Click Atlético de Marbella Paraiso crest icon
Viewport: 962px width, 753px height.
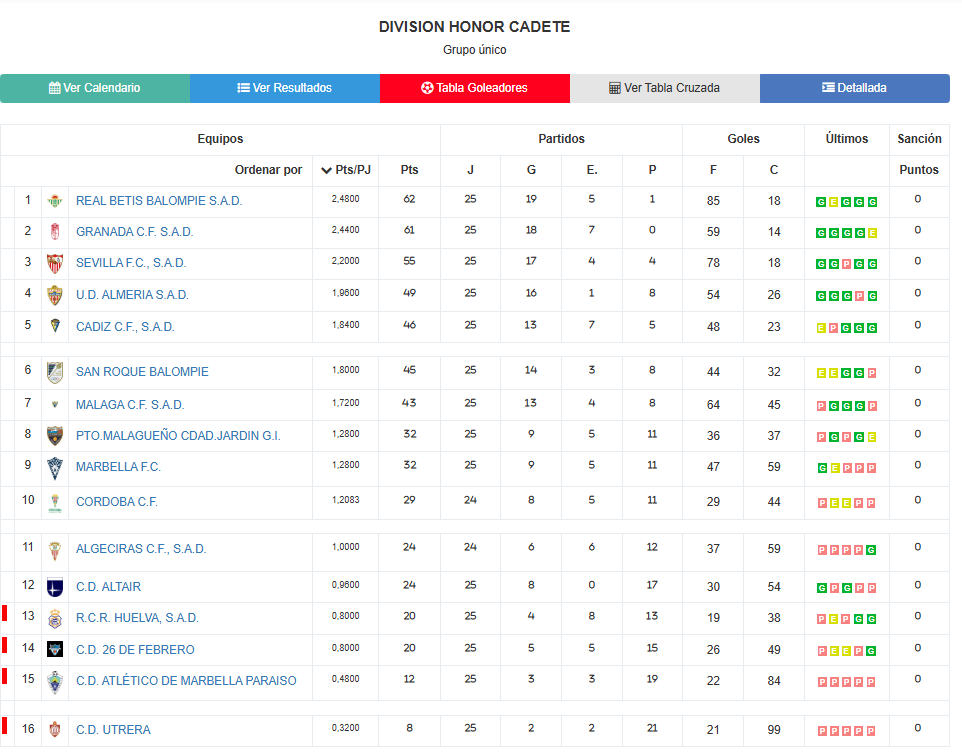point(55,682)
